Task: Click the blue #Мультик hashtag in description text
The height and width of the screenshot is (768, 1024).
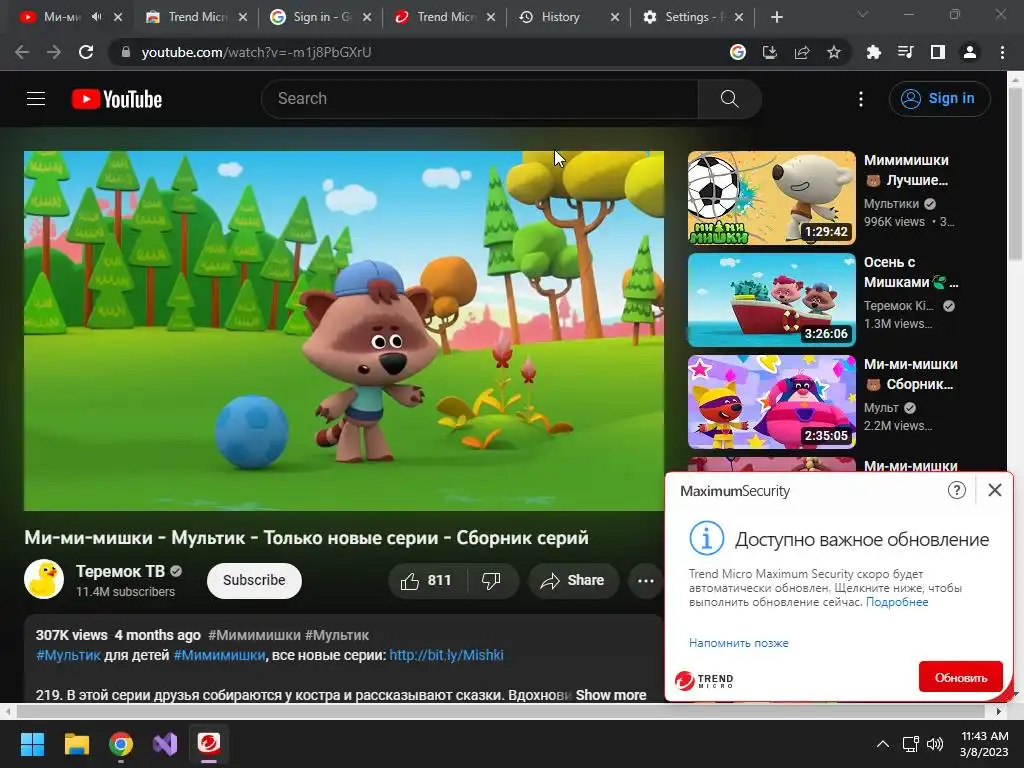Action: coord(68,655)
